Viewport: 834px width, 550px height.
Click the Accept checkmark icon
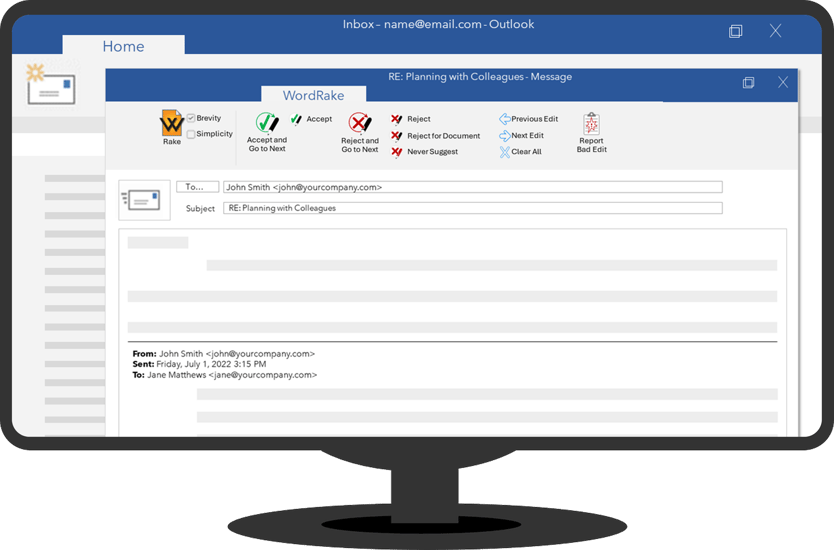pyautogui.click(x=296, y=119)
